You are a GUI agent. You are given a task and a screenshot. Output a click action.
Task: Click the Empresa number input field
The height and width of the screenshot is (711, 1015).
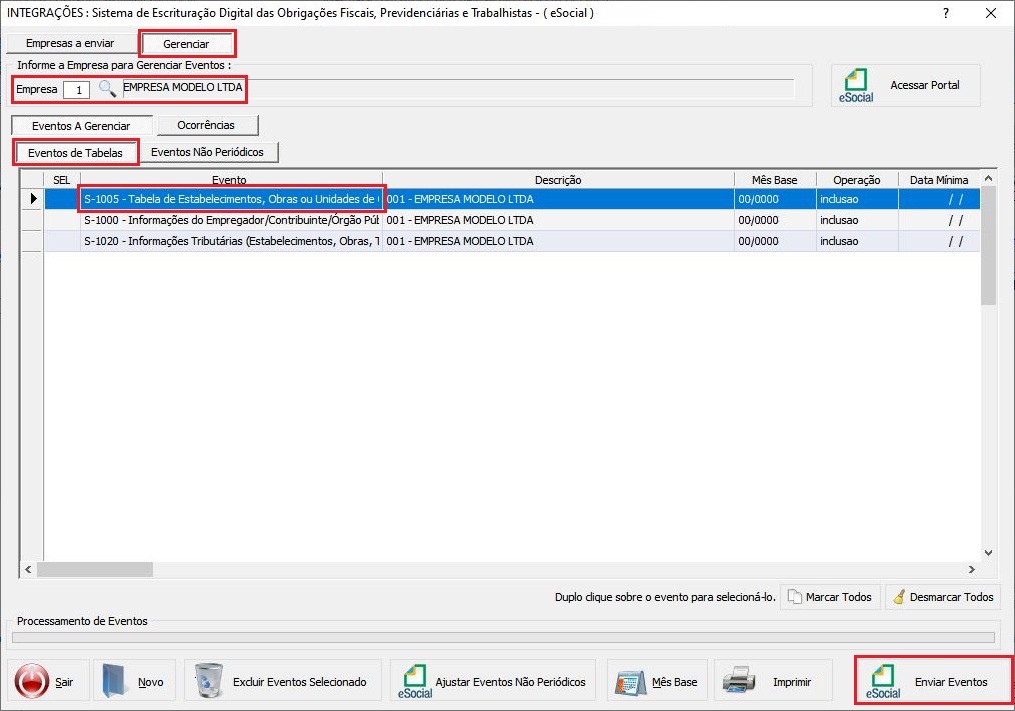click(x=76, y=90)
